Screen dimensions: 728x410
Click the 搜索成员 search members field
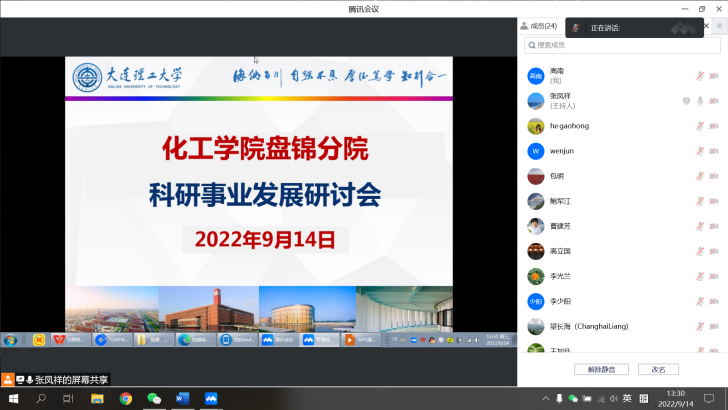[x=620, y=45]
